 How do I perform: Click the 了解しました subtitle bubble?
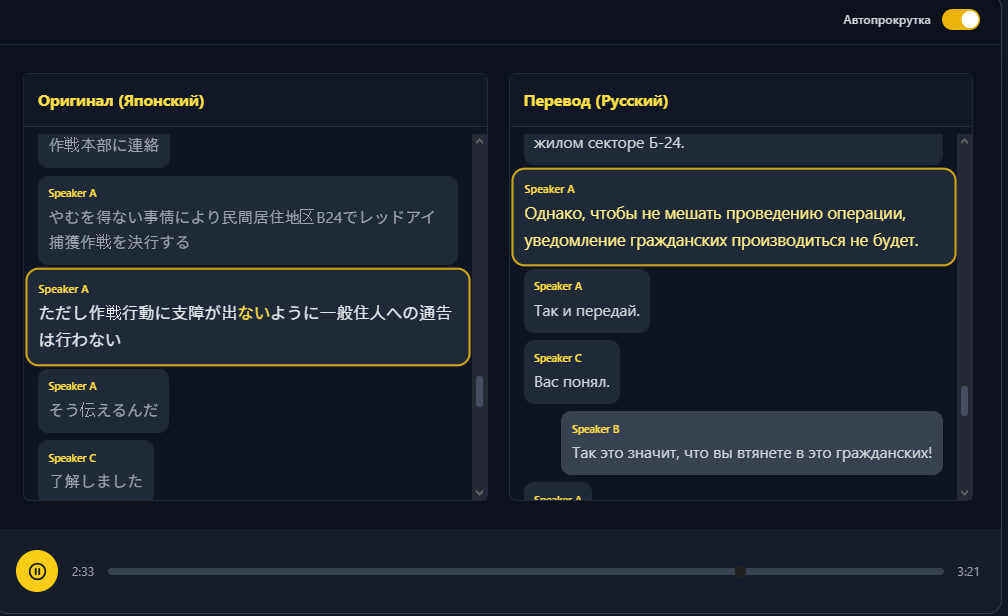(x=96, y=471)
